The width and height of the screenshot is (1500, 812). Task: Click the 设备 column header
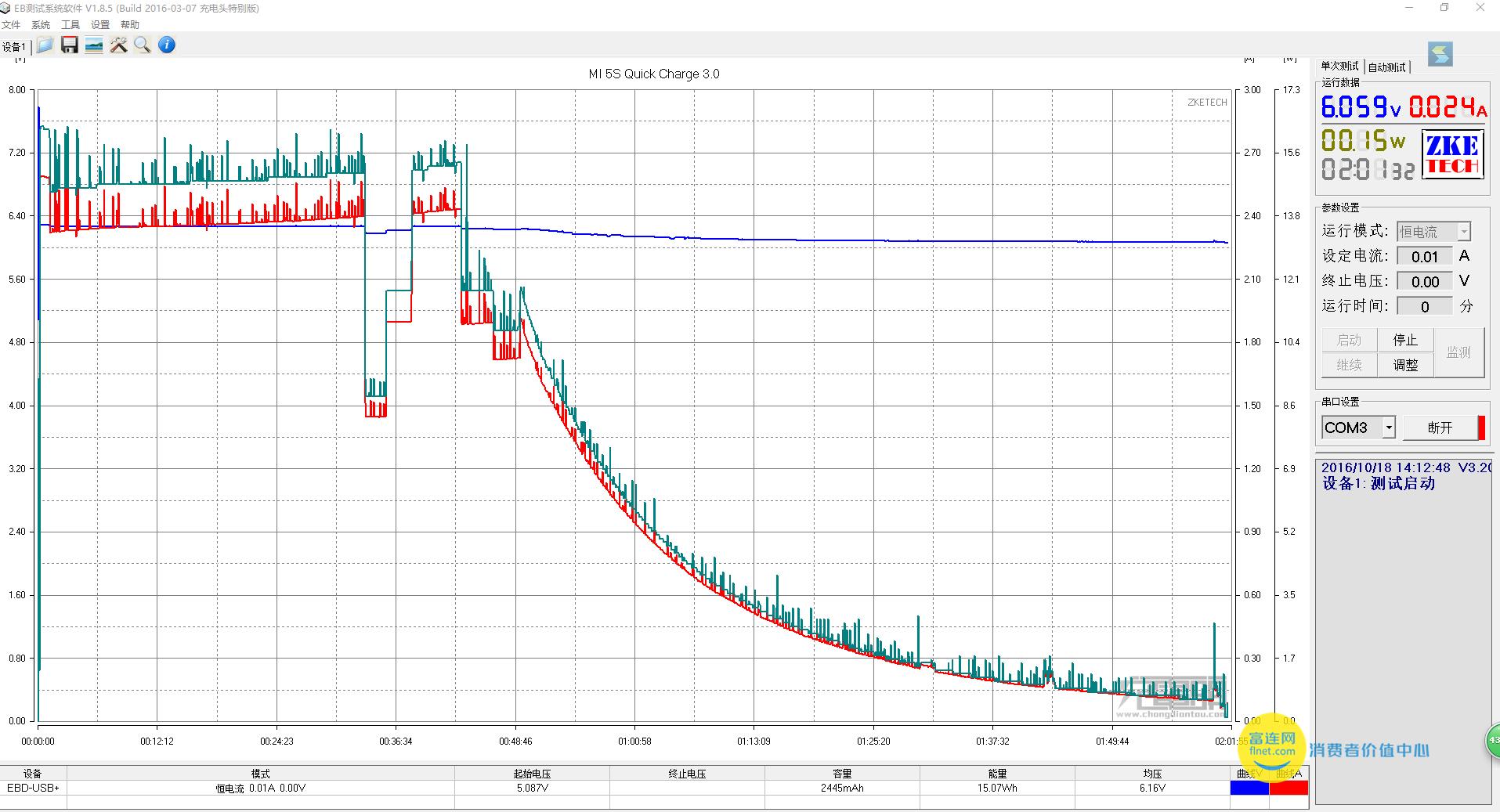pos(33,774)
